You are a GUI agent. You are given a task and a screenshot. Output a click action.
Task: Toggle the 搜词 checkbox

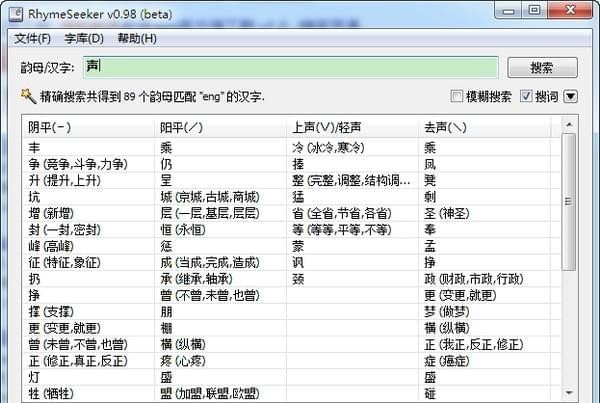point(526,96)
